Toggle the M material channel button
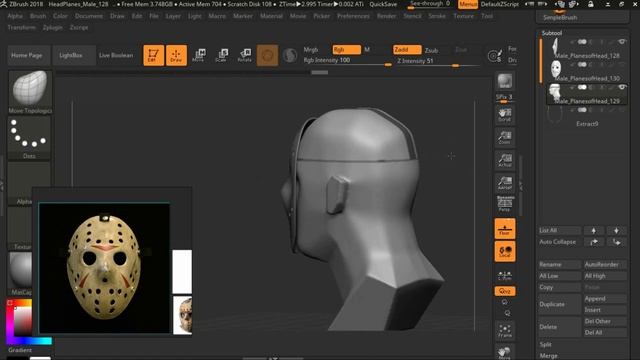This screenshot has width=640, height=360. [367, 49]
